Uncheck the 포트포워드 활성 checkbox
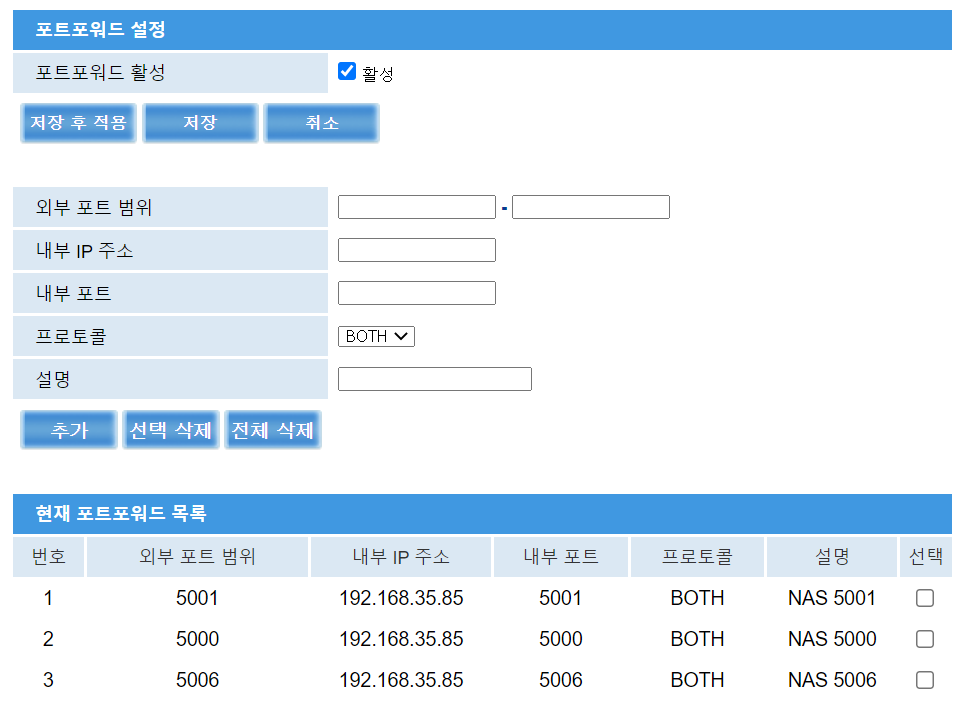 pos(347,71)
